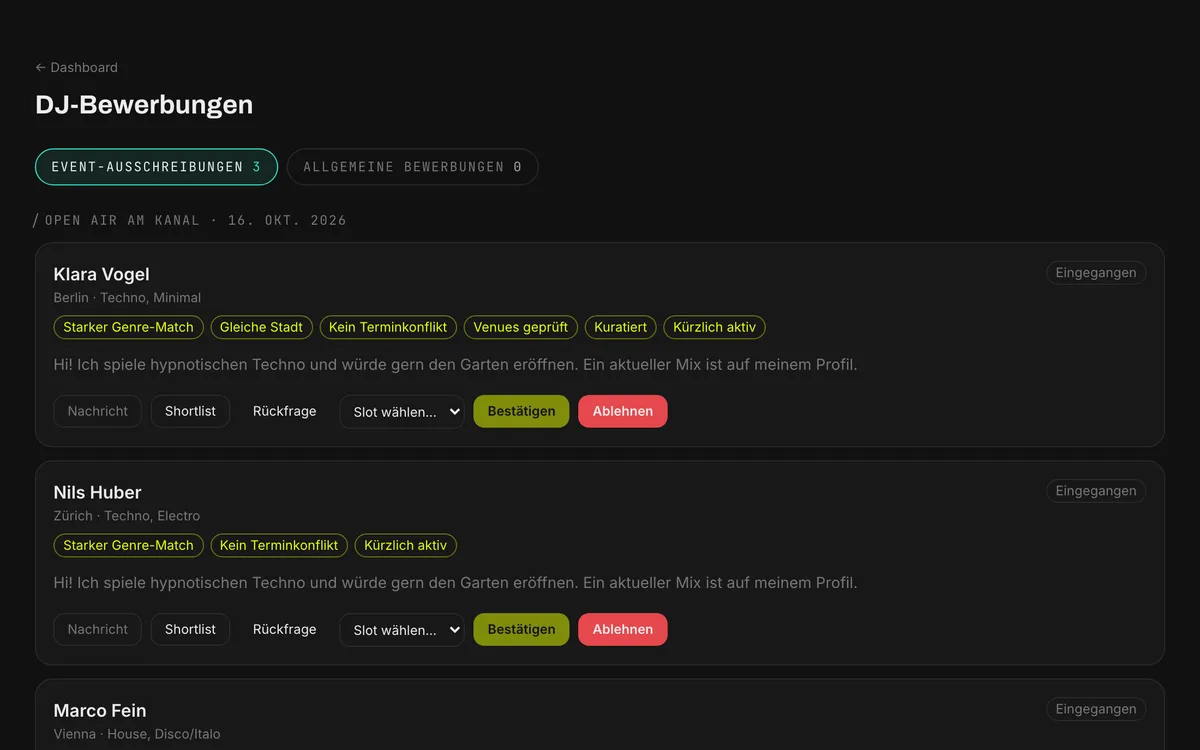Confirm Klara Vogel with Bestätigen
This screenshot has height=750, width=1200.
point(521,411)
